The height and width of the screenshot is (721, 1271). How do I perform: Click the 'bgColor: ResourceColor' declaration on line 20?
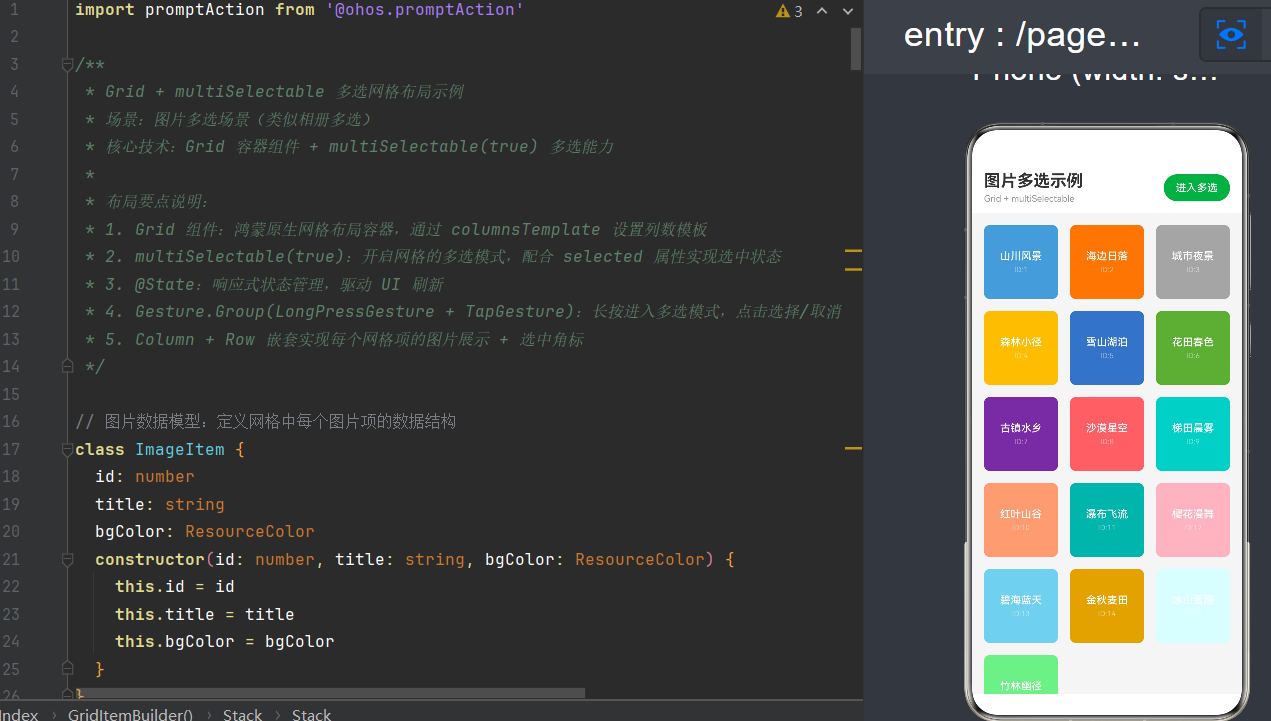(x=205, y=531)
